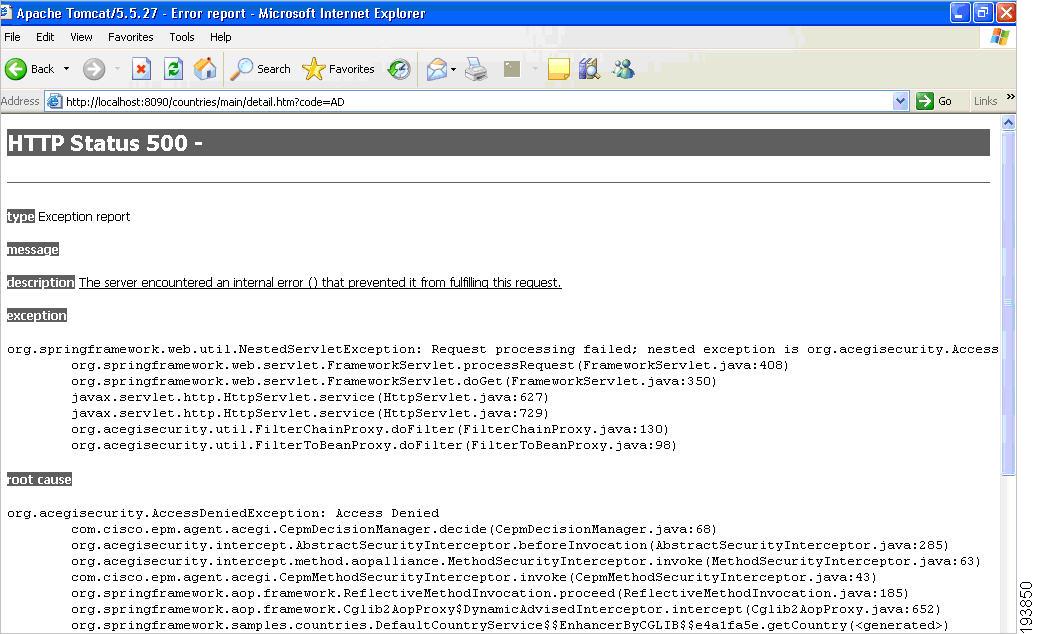Click the FilterChainProxy.doFilter stack line
This screenshot has height=634, width=1037.
pyautogui.click(x=370, y=429)
